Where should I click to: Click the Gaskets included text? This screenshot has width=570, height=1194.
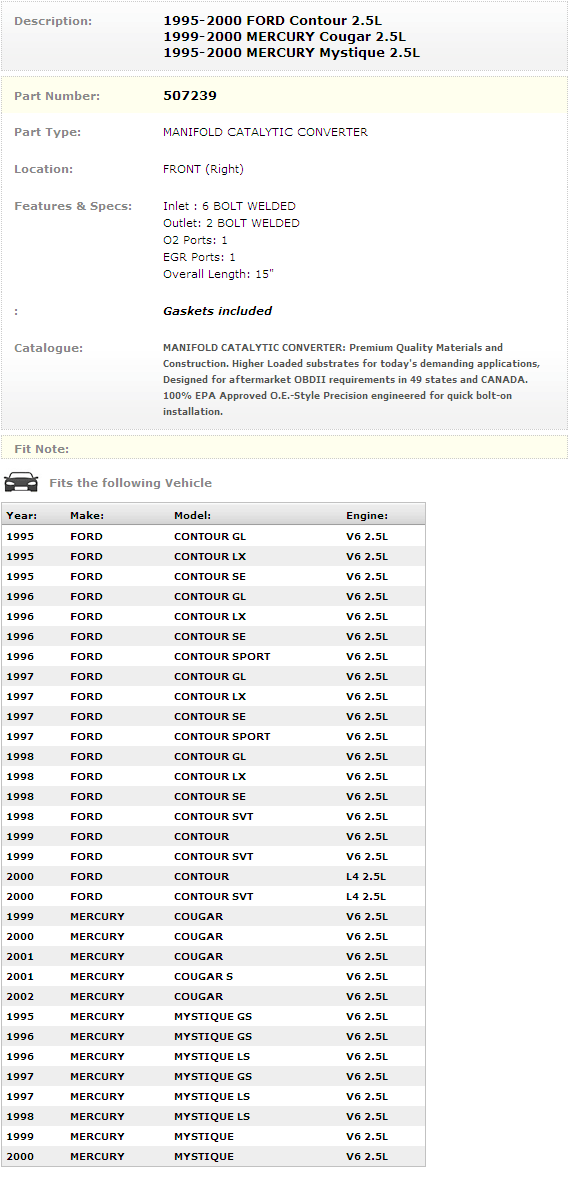[x=217, y=311]
